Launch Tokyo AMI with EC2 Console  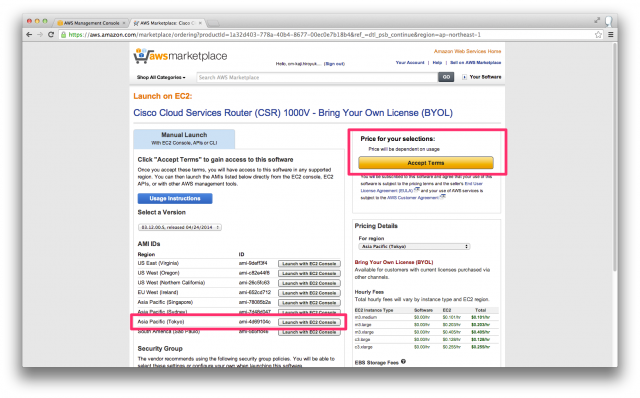pos(309,322)
